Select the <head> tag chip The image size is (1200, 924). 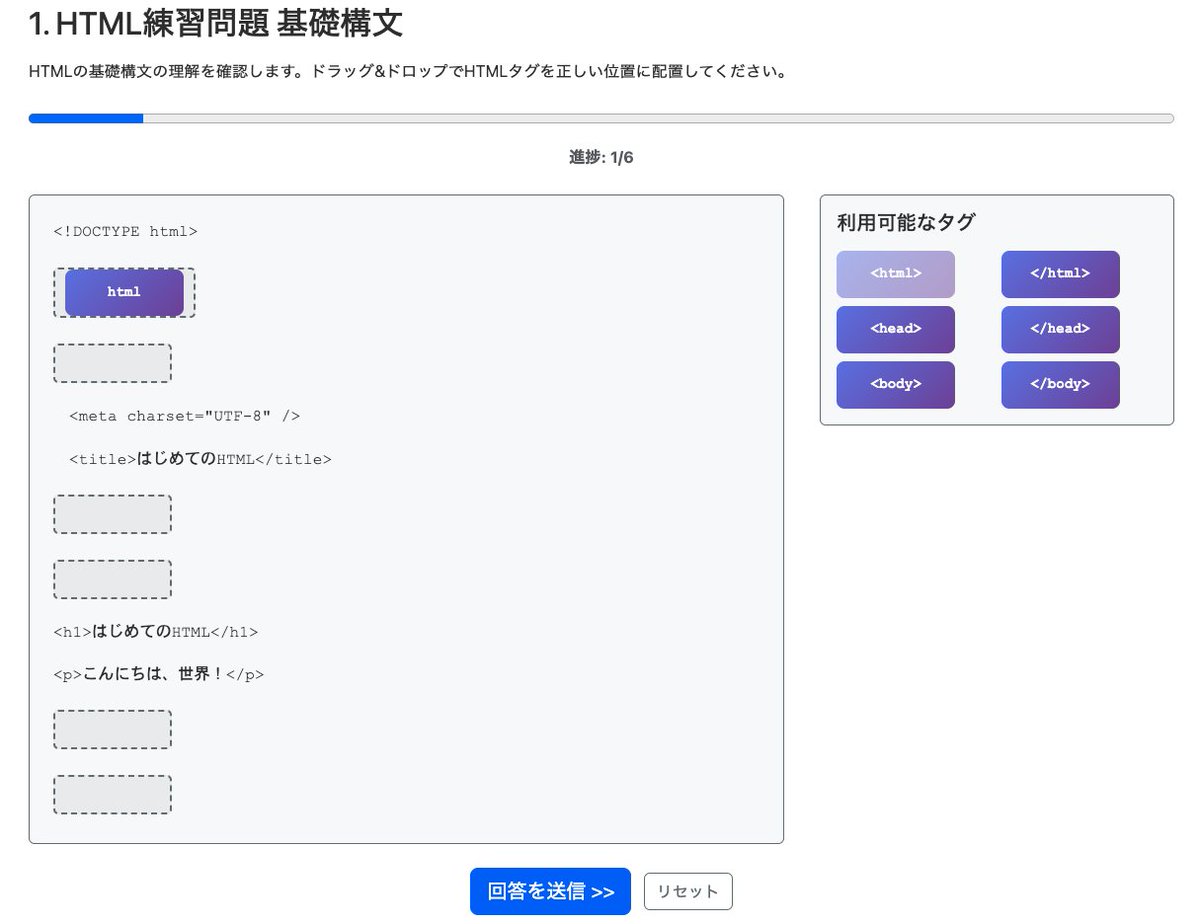[896, 329]
